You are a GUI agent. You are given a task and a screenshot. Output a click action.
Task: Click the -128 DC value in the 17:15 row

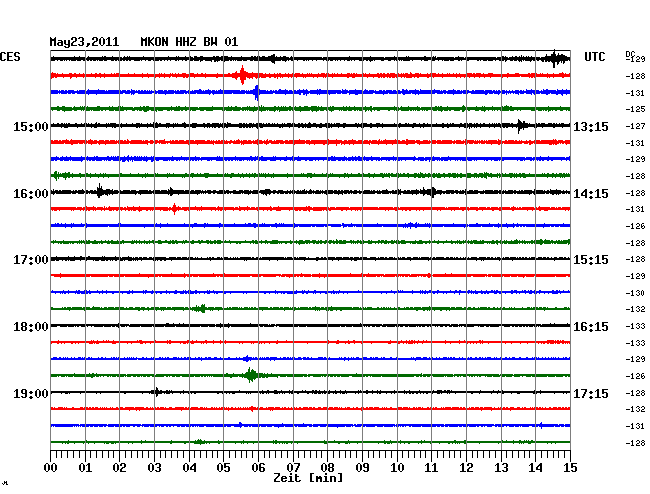[x=635, y=393]
